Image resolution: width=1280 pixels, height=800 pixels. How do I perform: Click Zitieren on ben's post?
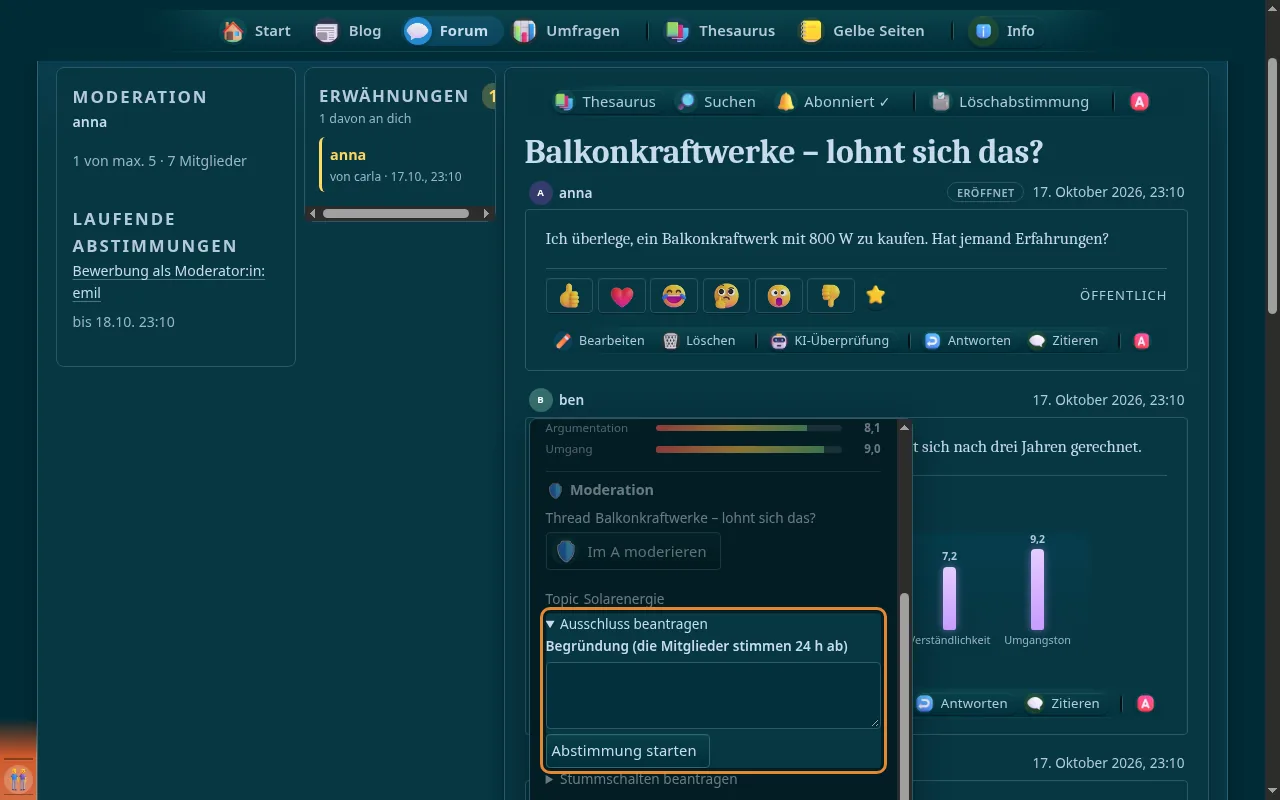pos(1063,704)
